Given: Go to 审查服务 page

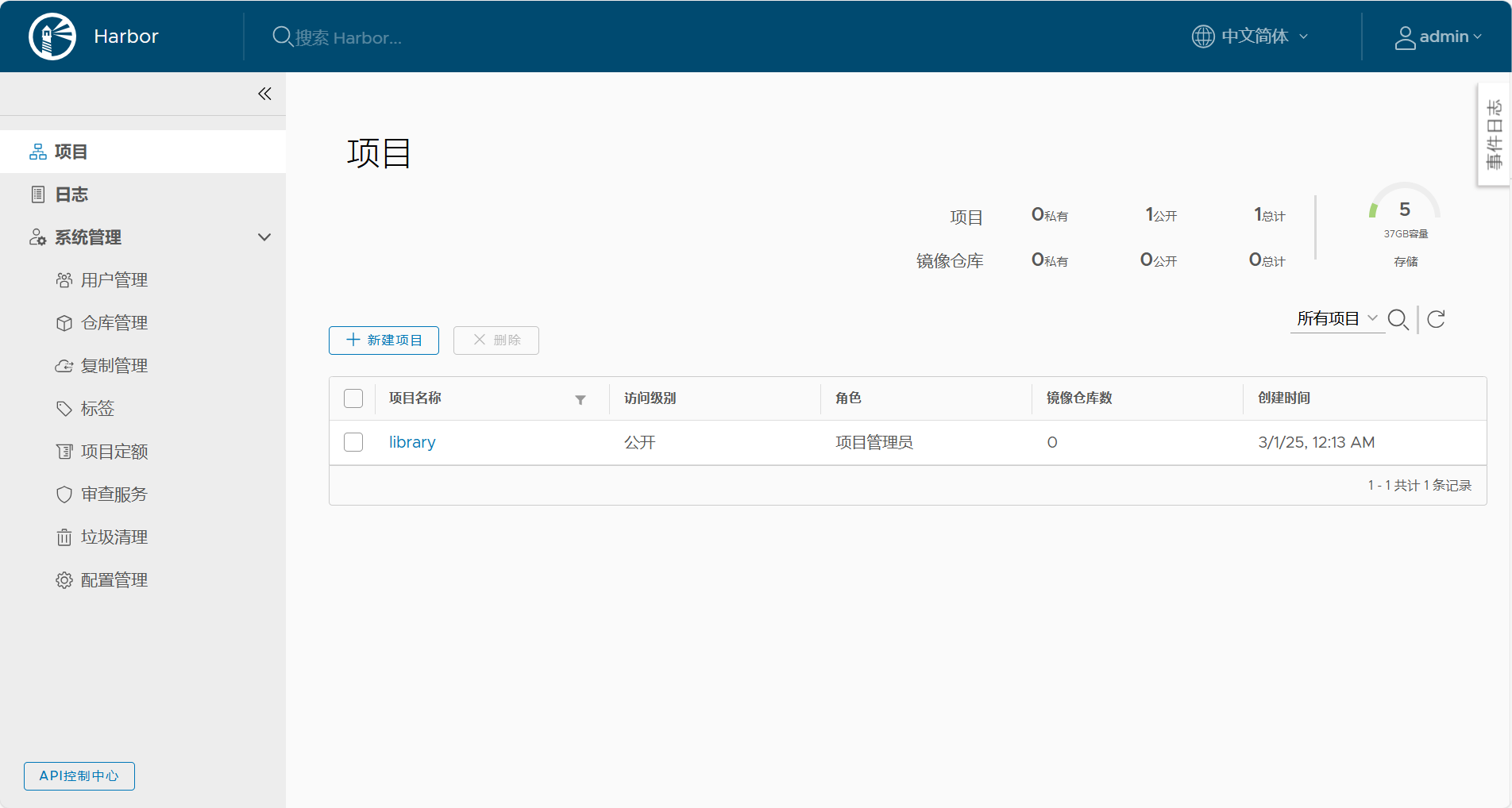Looking at the screenshot, I should (114, 494).
